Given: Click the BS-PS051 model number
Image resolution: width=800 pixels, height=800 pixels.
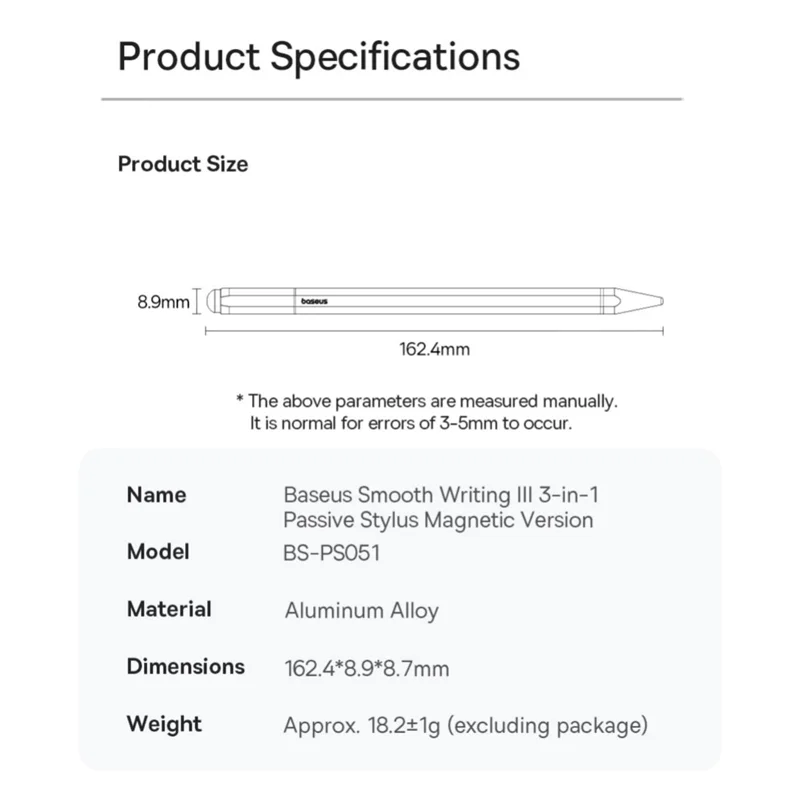Looking at the screenshot, I should click(x=332, y=552).
